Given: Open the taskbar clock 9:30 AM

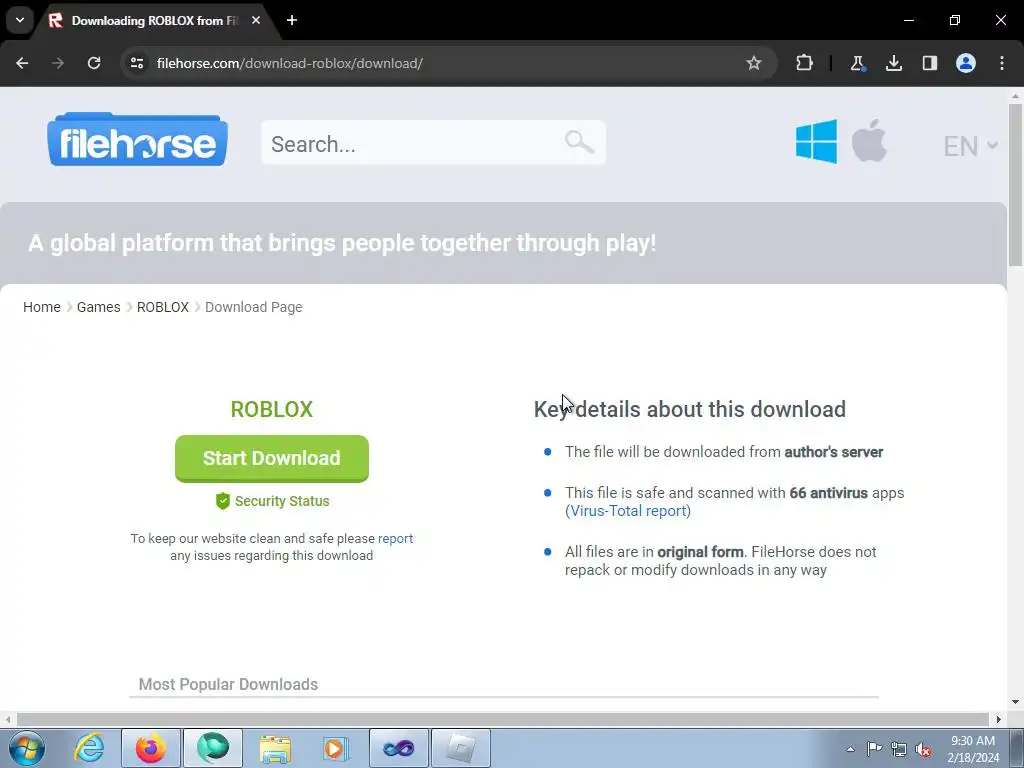Looking at the screenshot, I should click(x=973, y=749).
